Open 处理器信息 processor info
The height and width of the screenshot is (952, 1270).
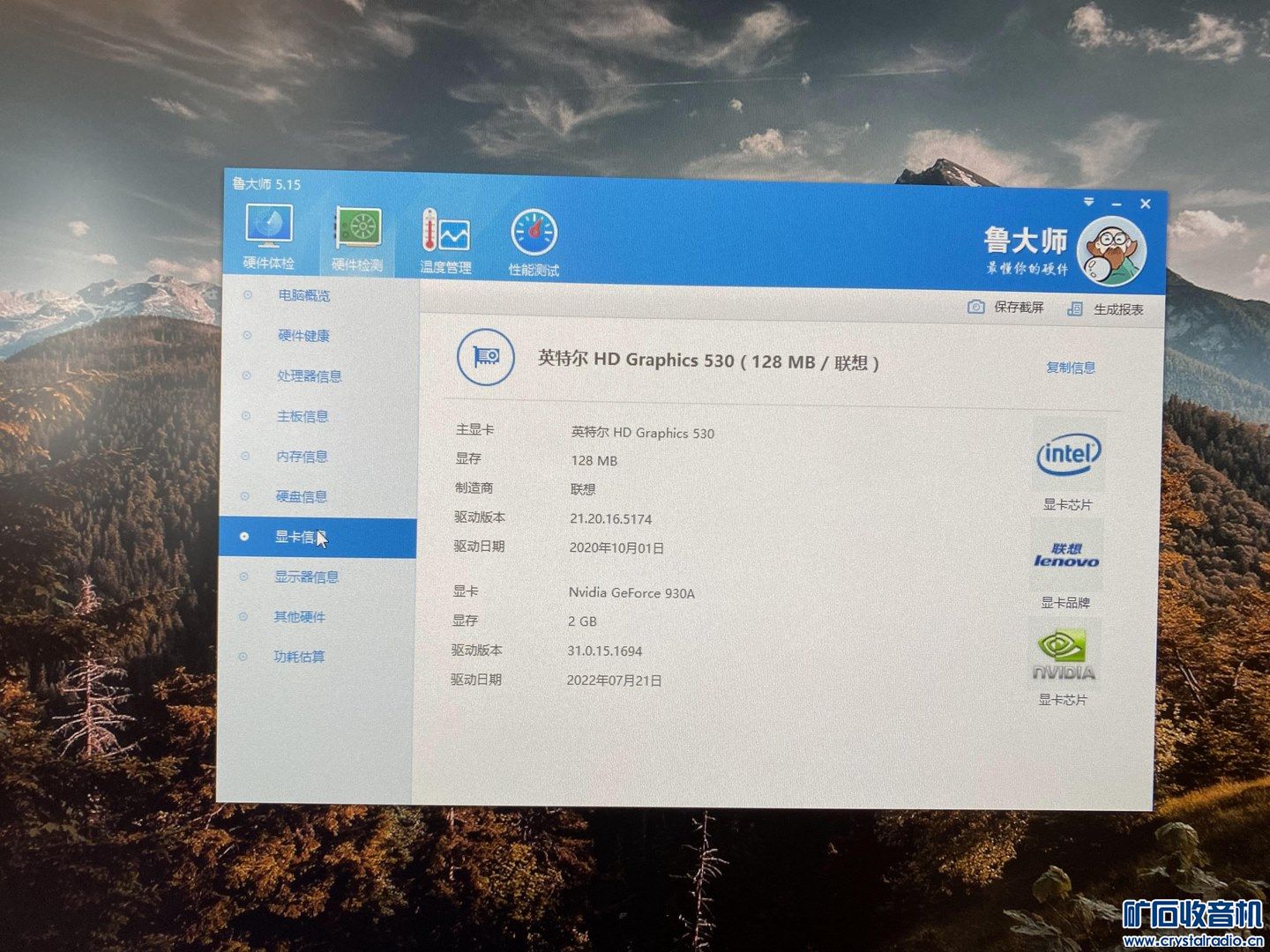click(310, 376)
